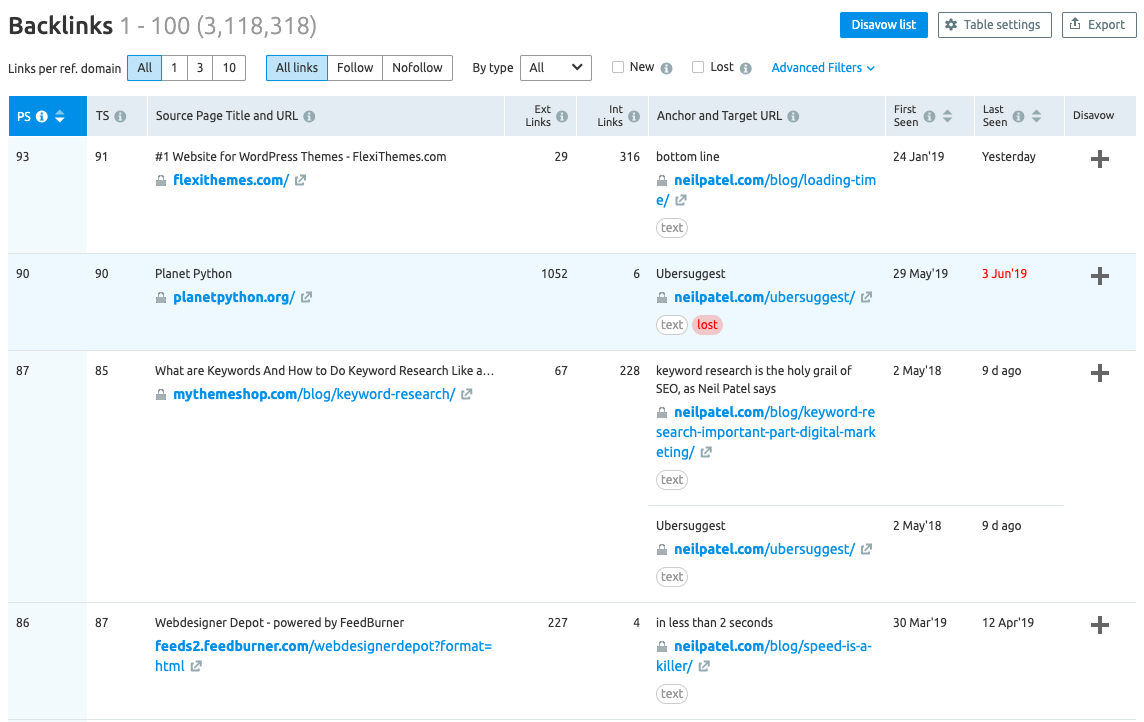Enable the Lost links checkbox
Viewport: 1144px width, 722px height.
pos(698,68)
